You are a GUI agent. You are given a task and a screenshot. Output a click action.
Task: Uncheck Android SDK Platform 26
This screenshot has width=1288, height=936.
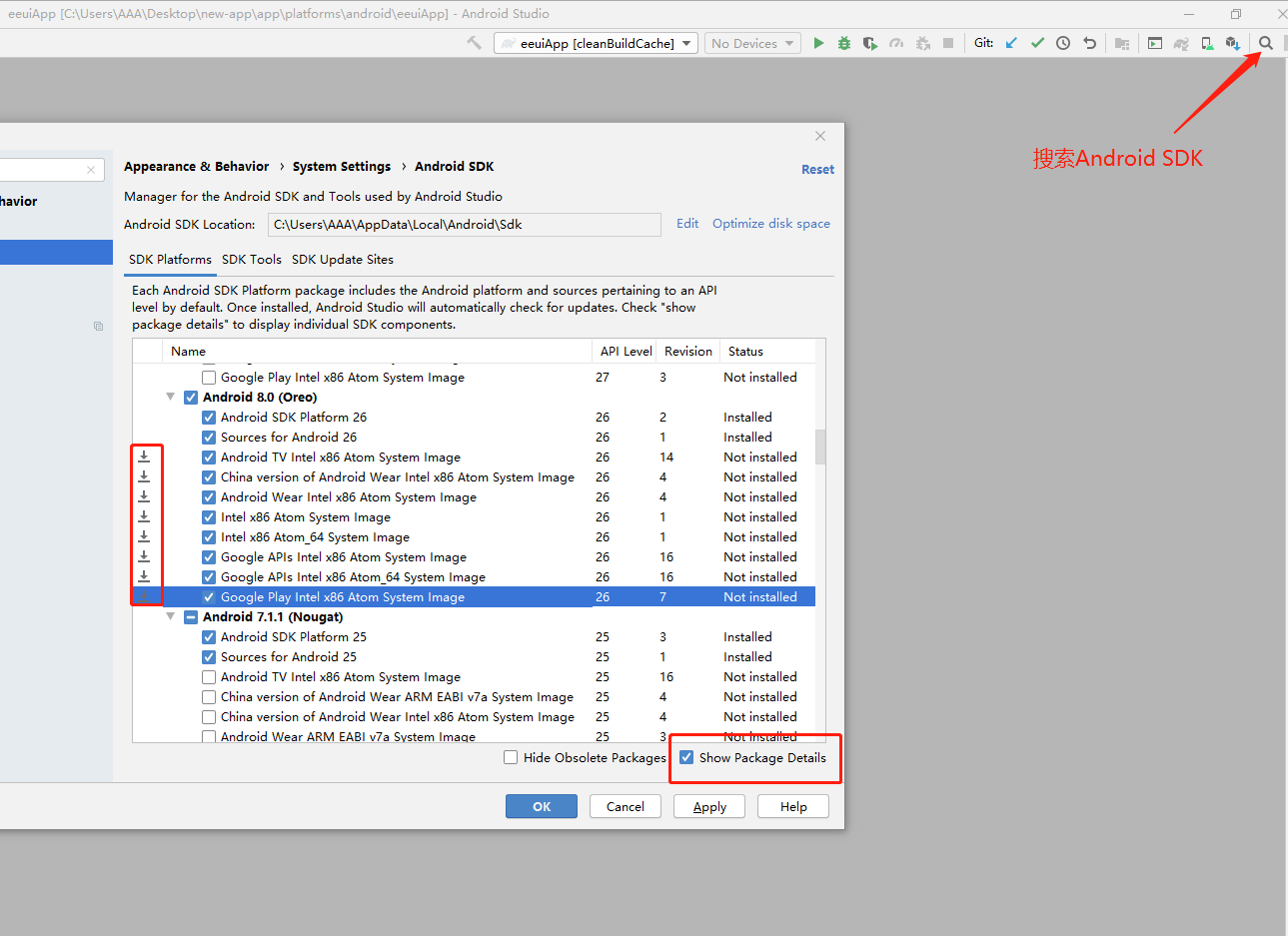(209, 417)
